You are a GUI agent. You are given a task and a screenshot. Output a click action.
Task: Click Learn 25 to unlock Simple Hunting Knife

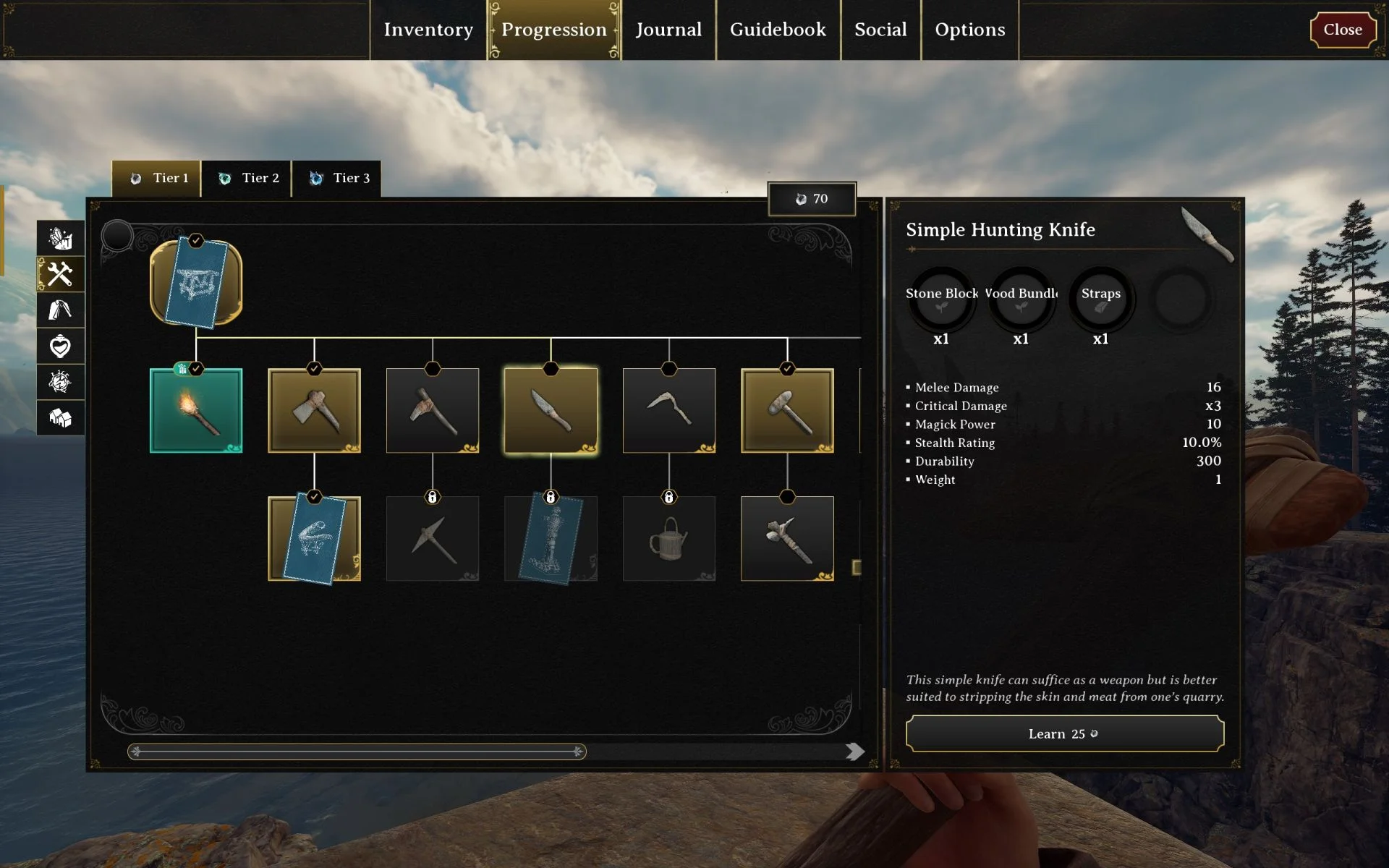pyautogui.click(x=1064, y=734)
